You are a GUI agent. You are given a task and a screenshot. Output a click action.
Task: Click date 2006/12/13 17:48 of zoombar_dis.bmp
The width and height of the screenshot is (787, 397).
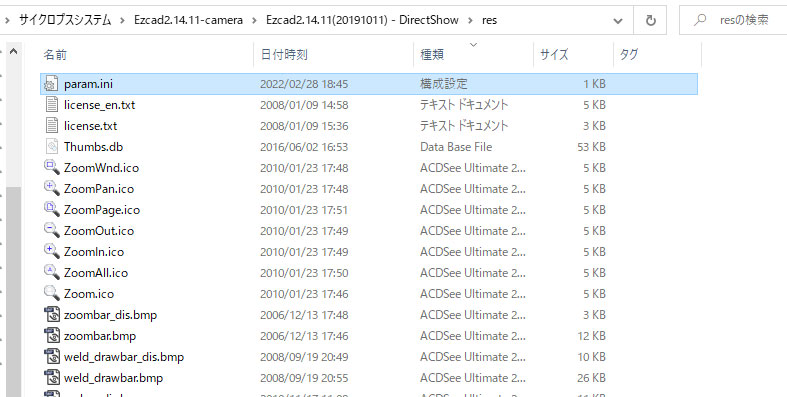point(304,315)
